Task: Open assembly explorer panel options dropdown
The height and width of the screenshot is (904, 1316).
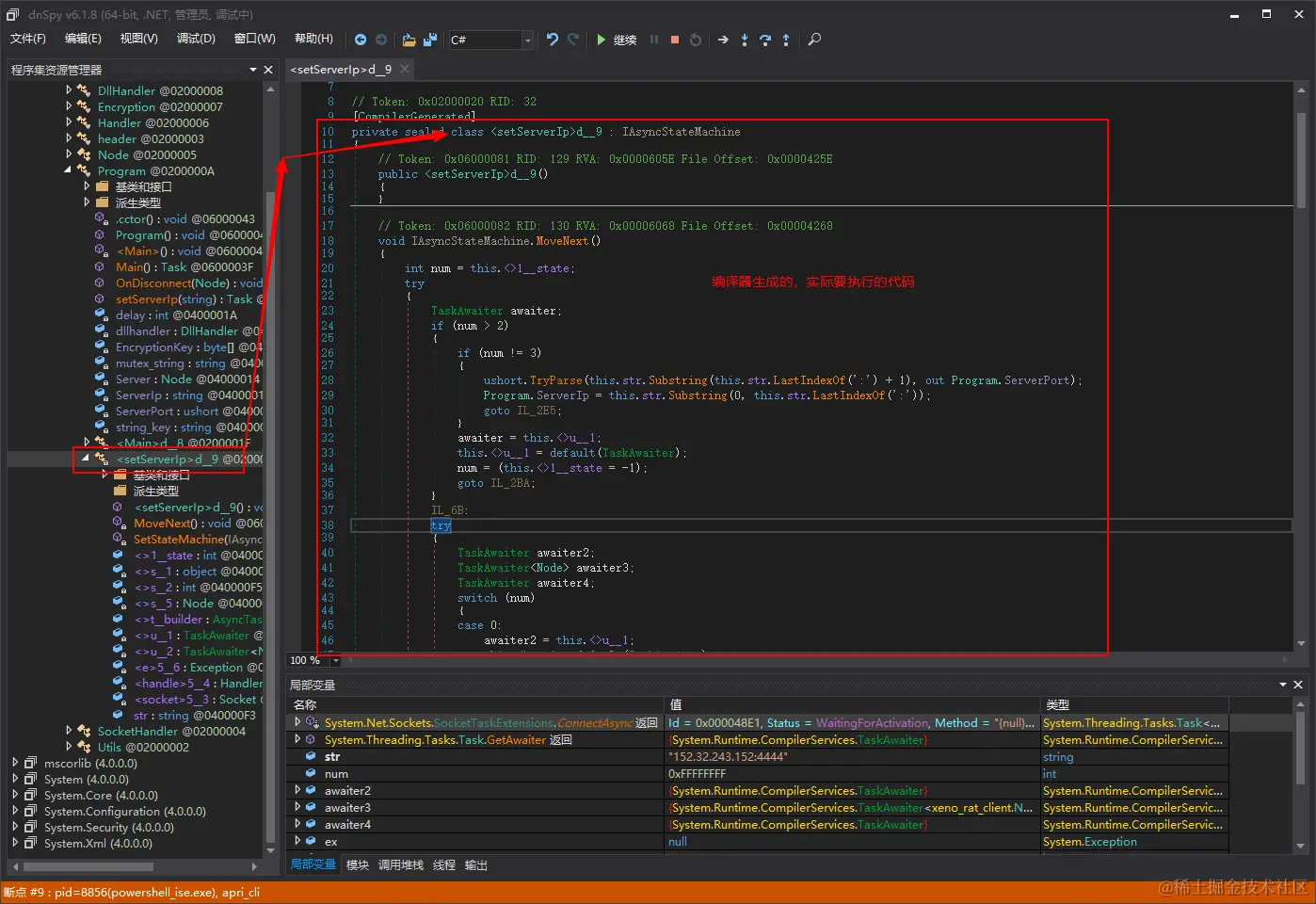Action: pyautogui.click(x=253, y=70)
